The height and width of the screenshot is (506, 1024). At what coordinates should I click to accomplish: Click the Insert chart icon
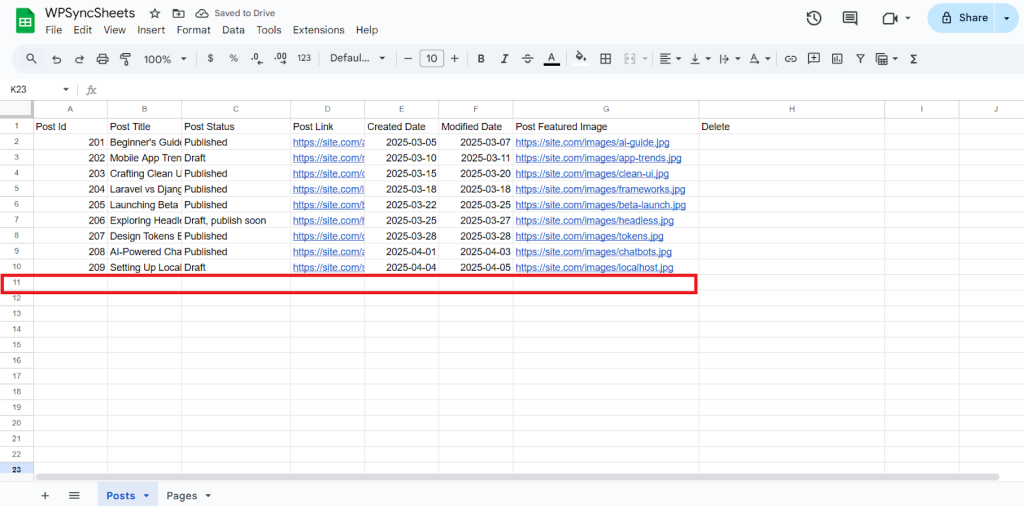pos(837,59)
